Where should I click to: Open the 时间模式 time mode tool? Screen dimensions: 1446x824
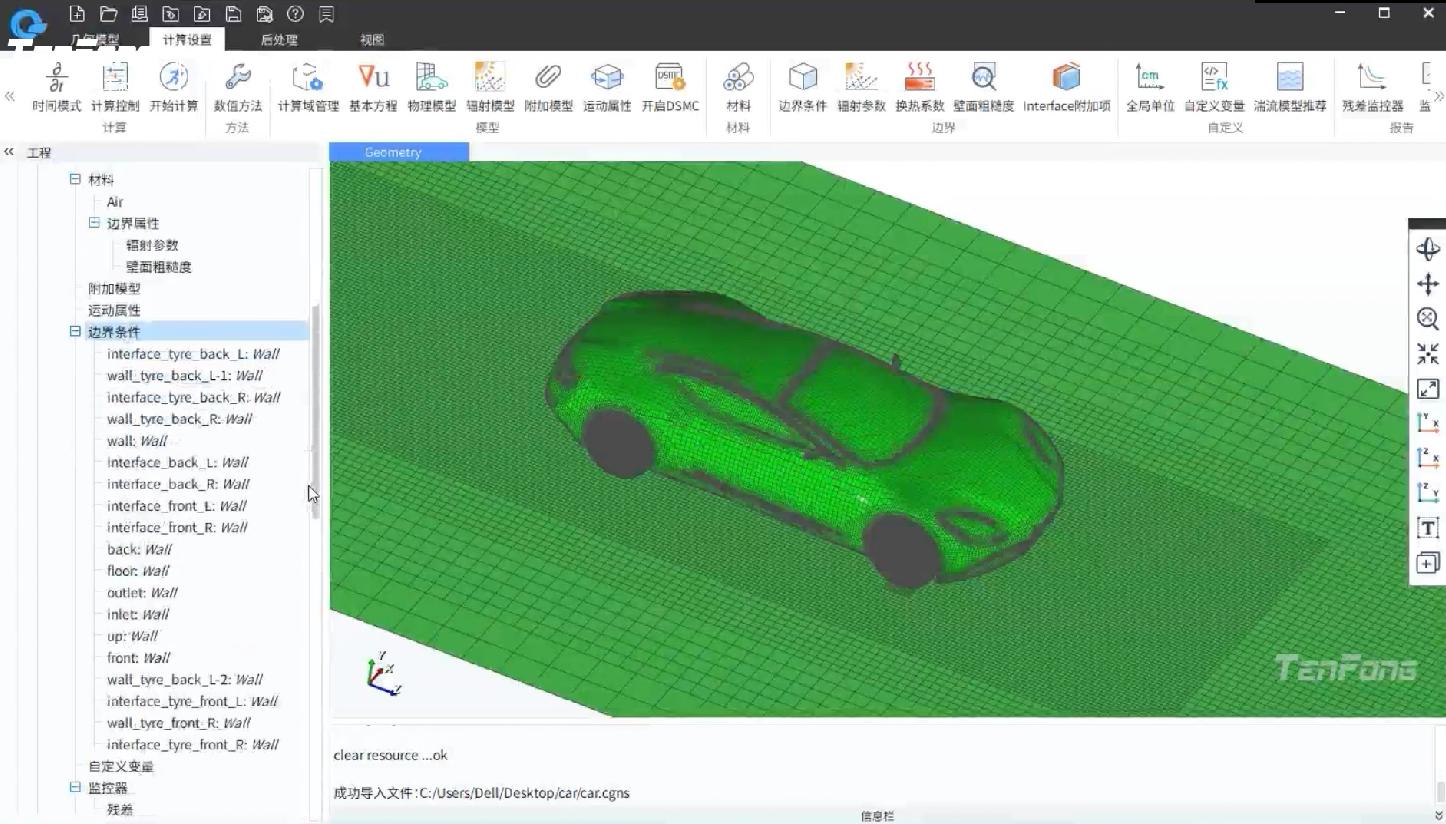pos(56,87)
